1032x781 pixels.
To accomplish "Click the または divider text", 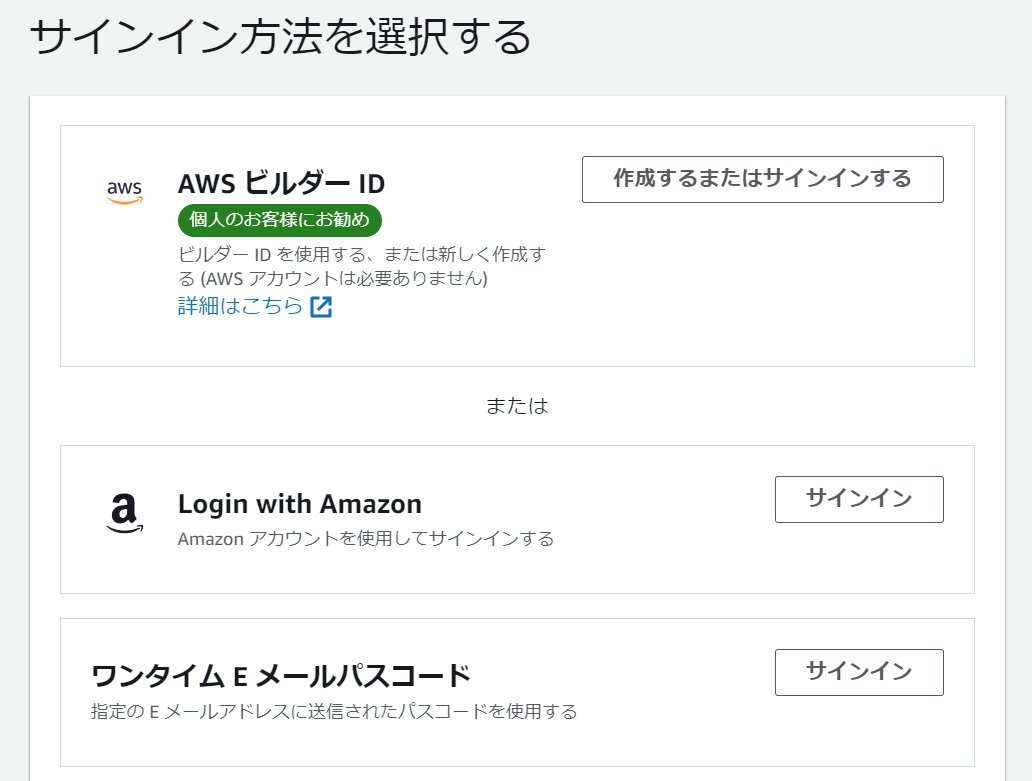I will (516, 405).
